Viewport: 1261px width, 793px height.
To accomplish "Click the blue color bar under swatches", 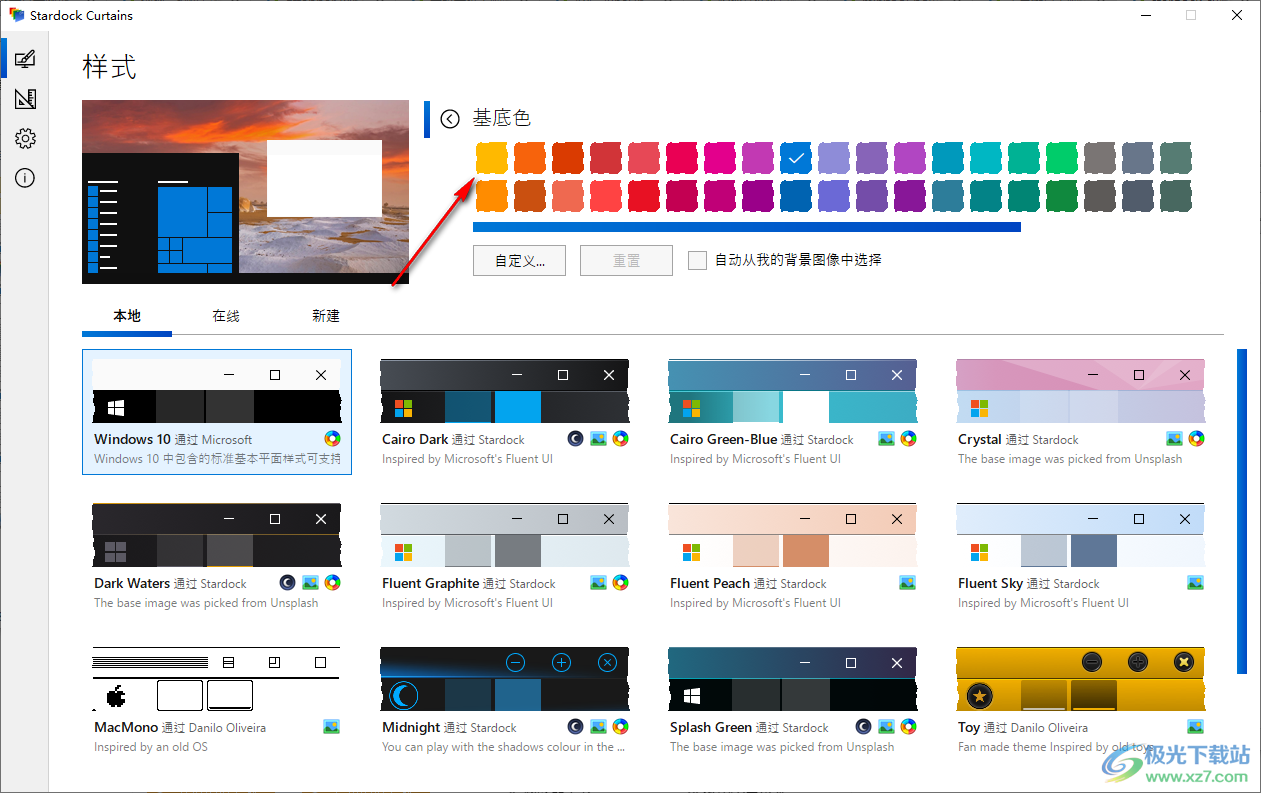I will 747,227.
